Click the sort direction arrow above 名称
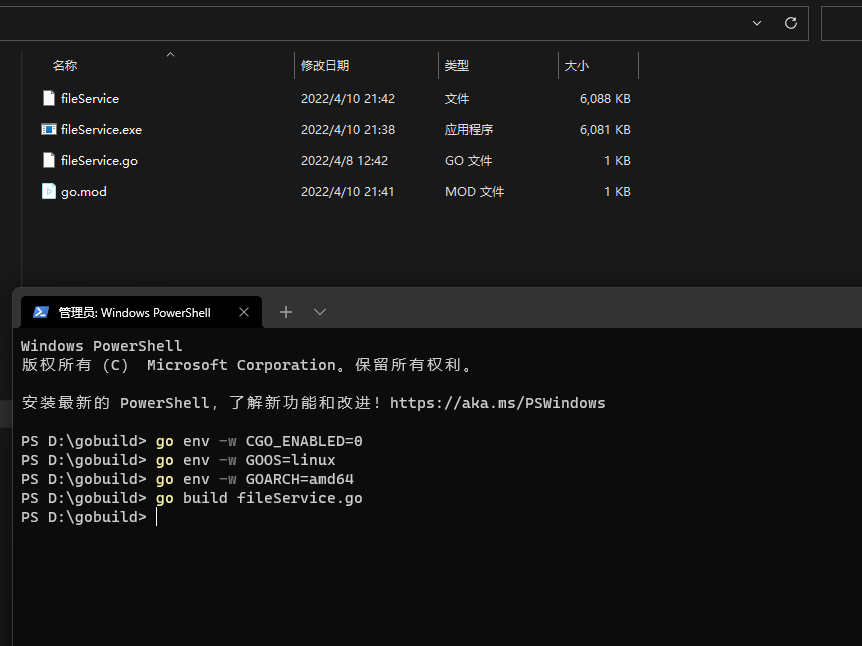This screenshot has height=646, width=862. pyautogui.click(x=170, y=54)
